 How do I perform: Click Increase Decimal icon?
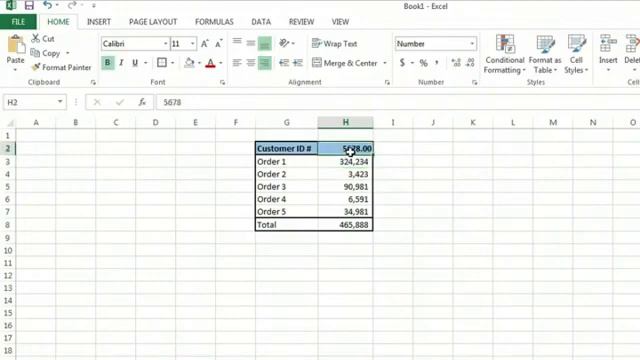(456, 63)
